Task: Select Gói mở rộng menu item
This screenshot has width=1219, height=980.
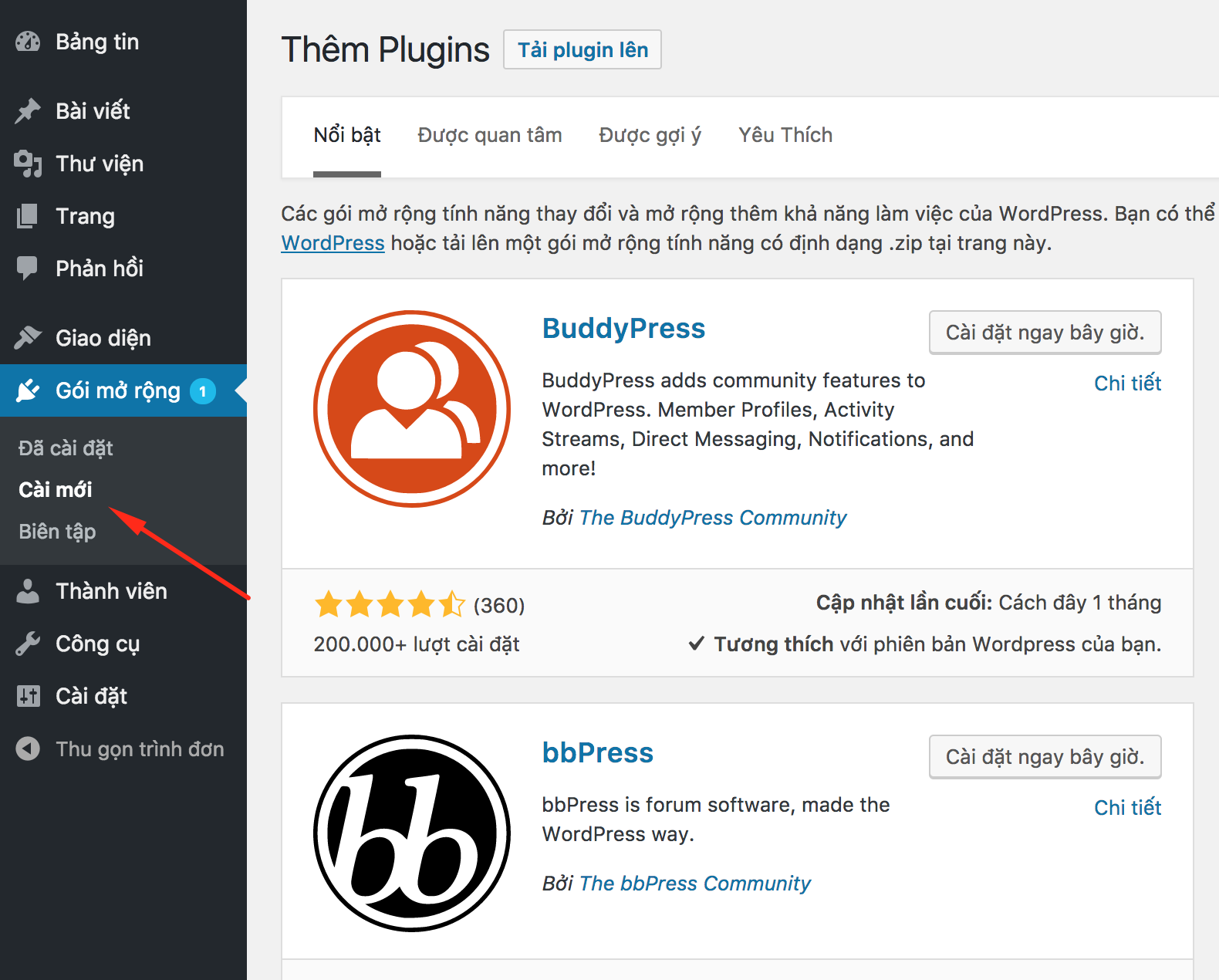Action: [x=123, y=390]
